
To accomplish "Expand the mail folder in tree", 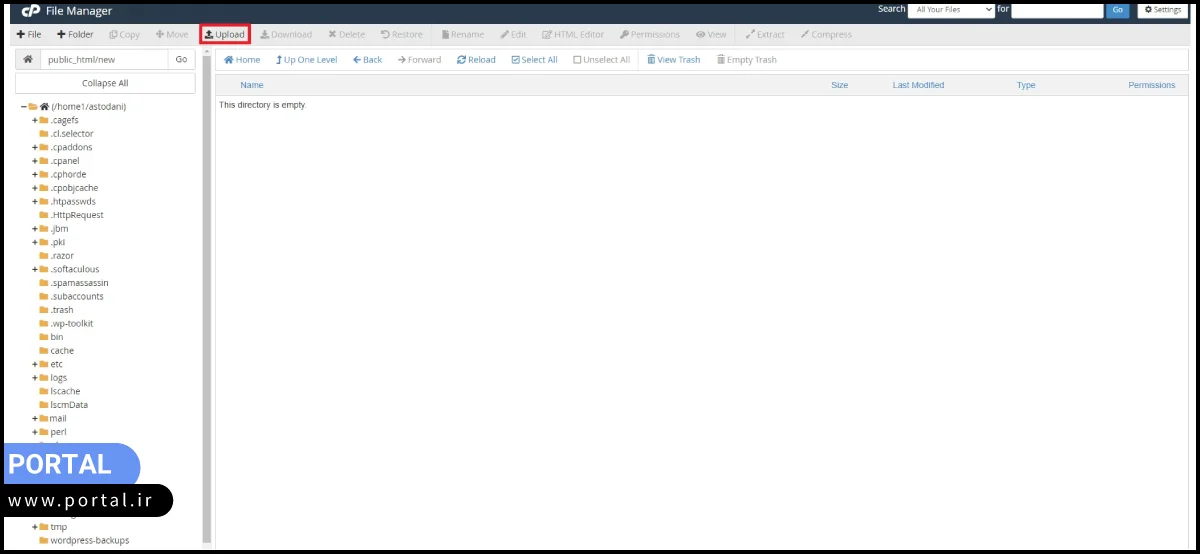I will (x=34, y=418).
